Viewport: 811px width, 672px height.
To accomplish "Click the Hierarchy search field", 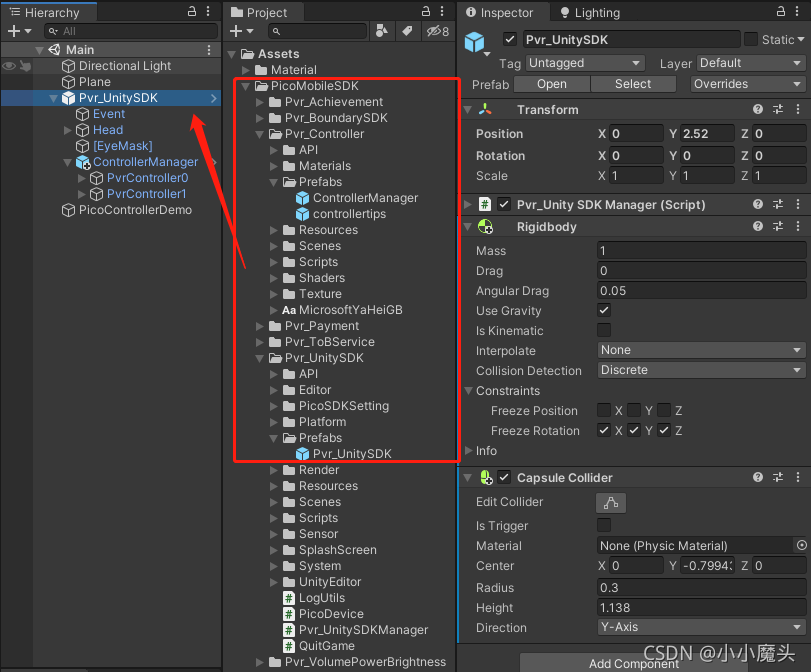I will pyautogui.click(x=131, y=31).
